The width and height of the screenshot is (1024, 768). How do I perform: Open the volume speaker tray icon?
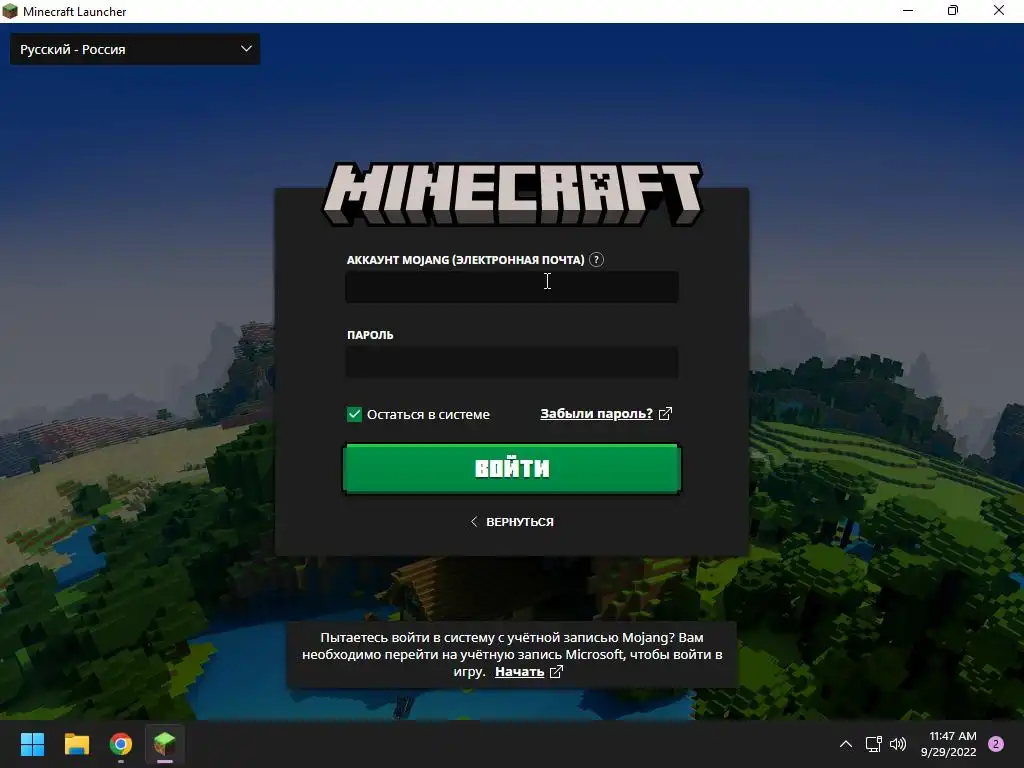pos(898,744)
